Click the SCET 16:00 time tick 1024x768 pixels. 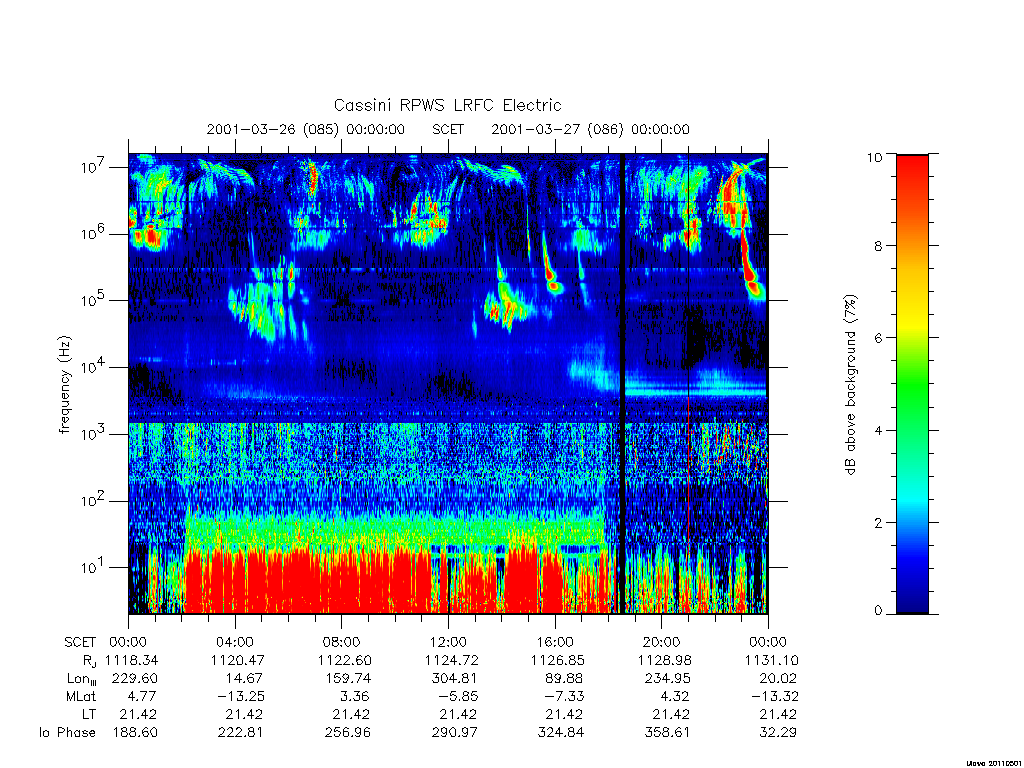tap(555, 642)
